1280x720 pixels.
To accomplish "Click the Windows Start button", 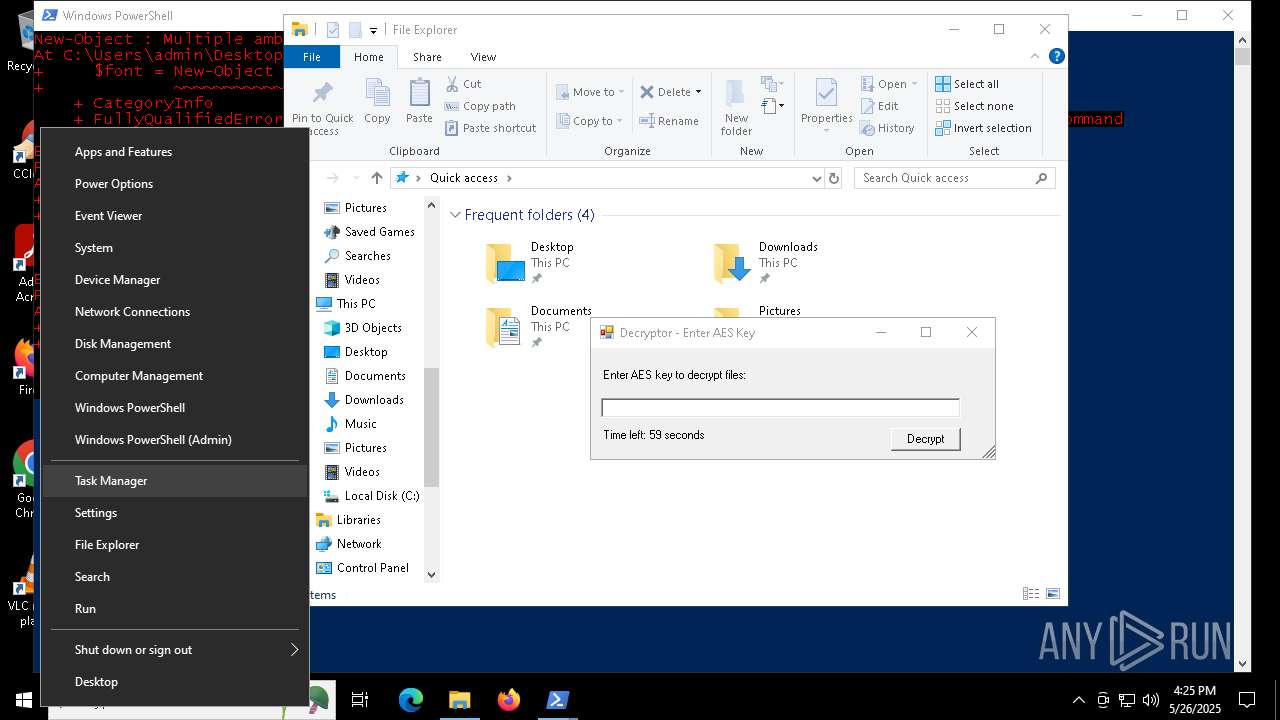I will click(x=24, y=700).
